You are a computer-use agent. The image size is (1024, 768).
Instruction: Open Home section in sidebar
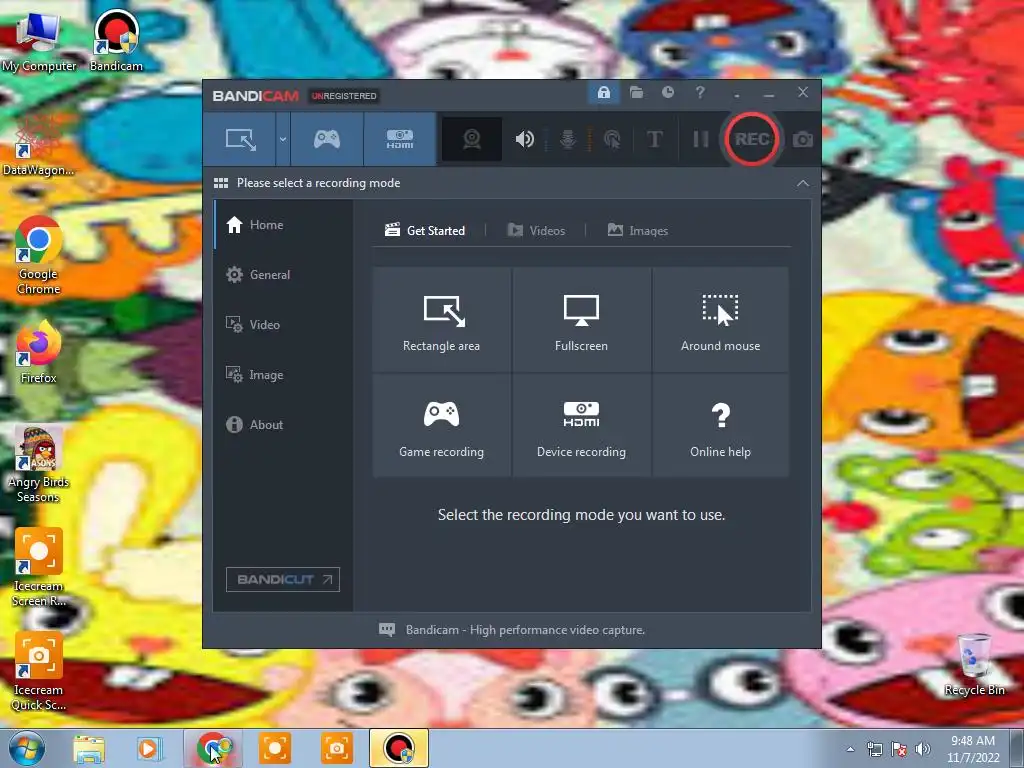(x=283, y=225)
